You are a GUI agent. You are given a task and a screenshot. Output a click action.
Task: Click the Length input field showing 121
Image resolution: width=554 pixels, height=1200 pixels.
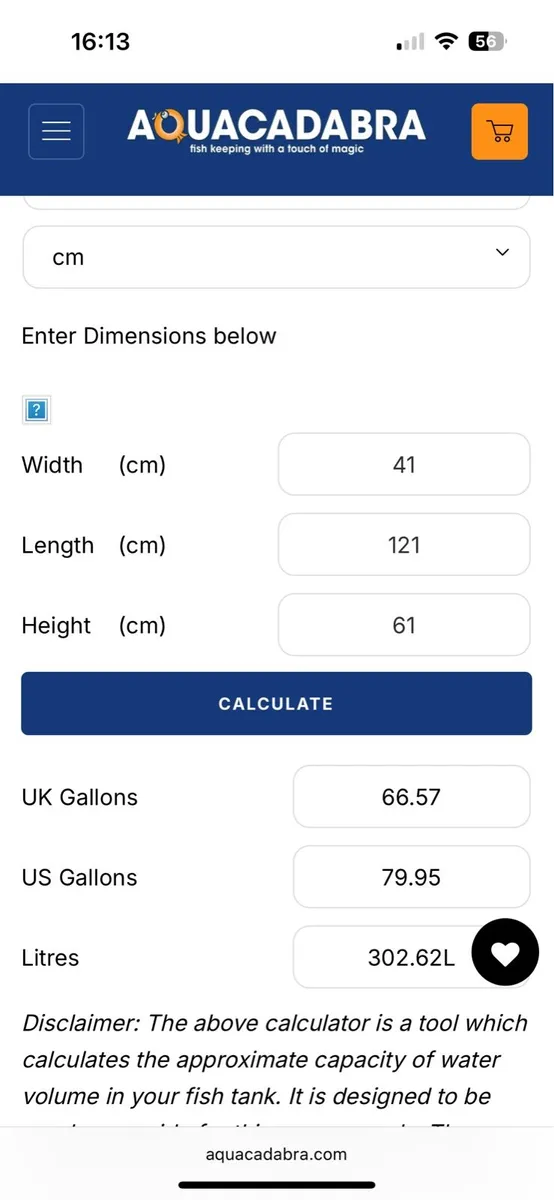404,545
